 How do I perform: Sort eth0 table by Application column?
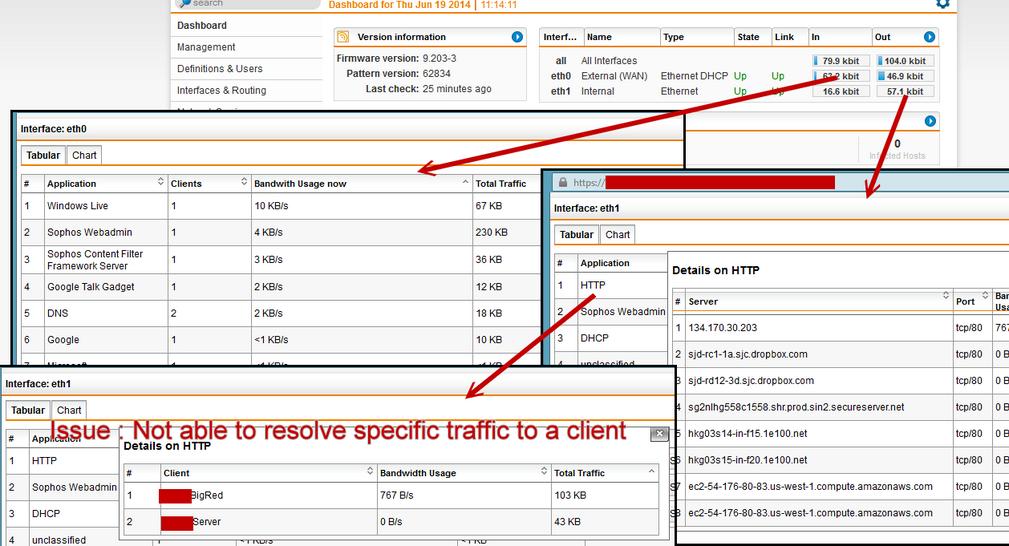click(106, 184)
